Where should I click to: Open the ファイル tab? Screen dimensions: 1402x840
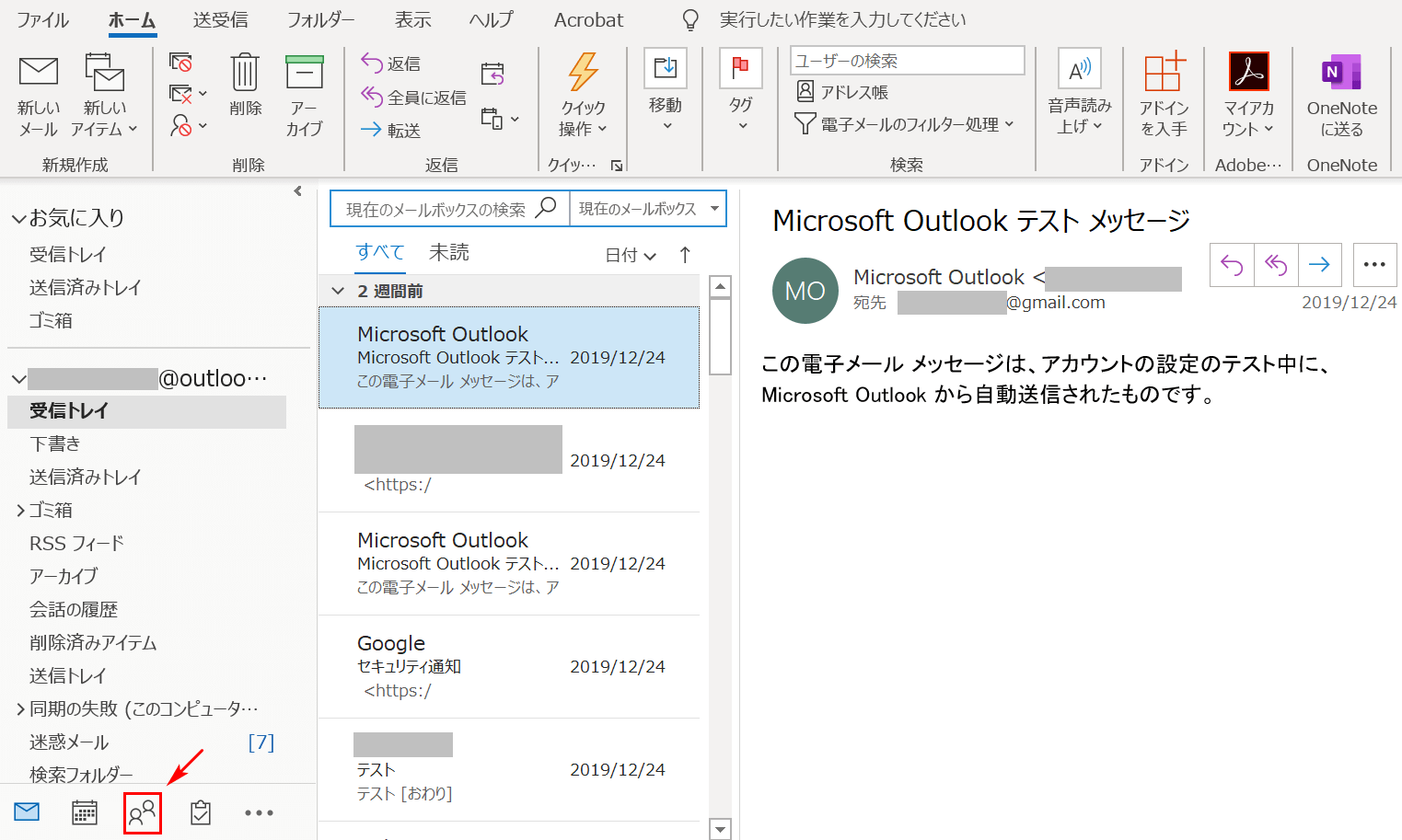tap(42, 19)
